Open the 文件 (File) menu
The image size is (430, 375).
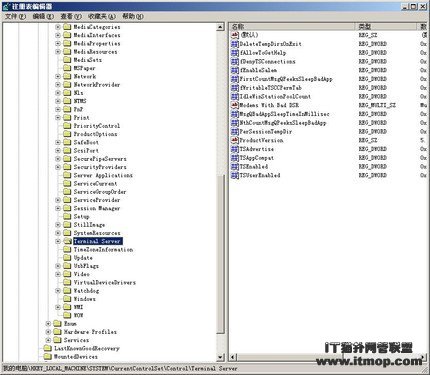pos(15,16)
